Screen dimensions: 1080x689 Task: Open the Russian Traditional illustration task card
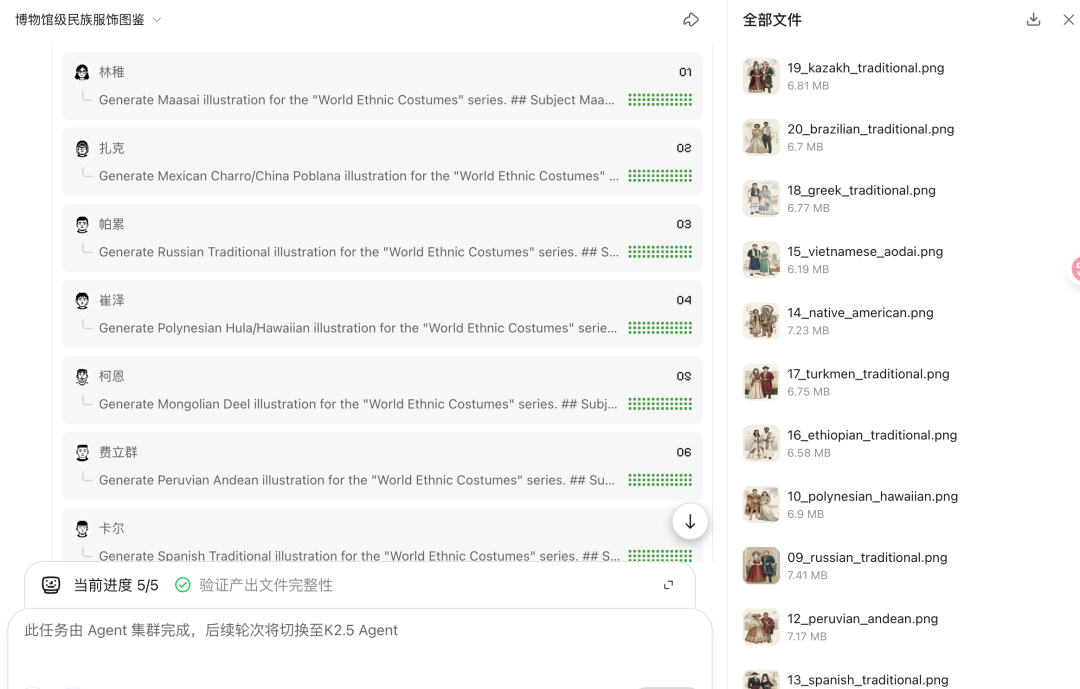coord(382,238)
